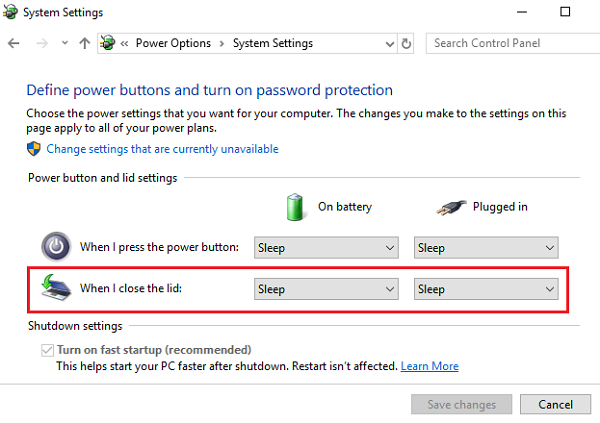Toggle Turn on fast startup checkbox
This screenshot has width=600, height=423.
47,350
